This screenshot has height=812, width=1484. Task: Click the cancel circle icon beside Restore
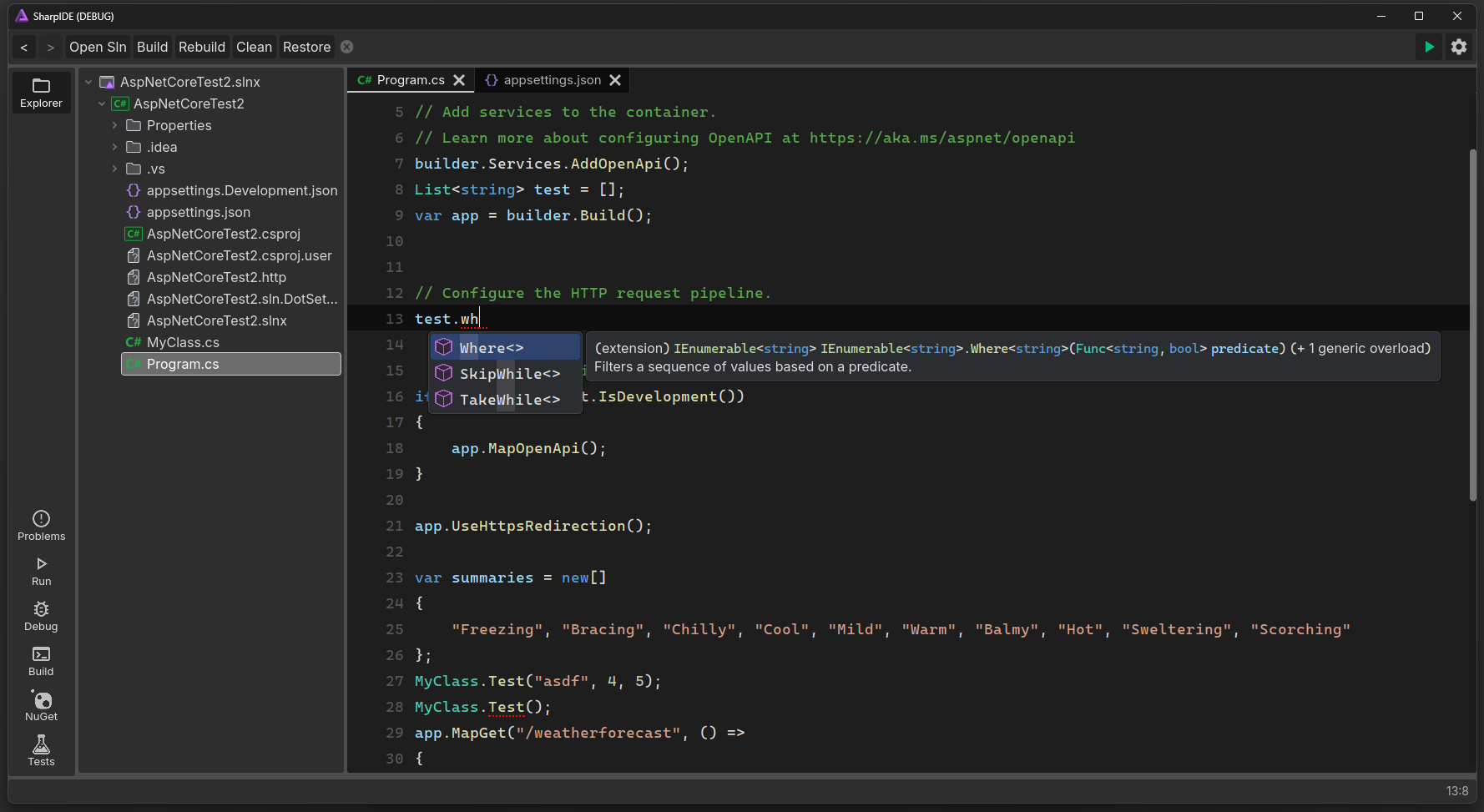pos(347,47)
